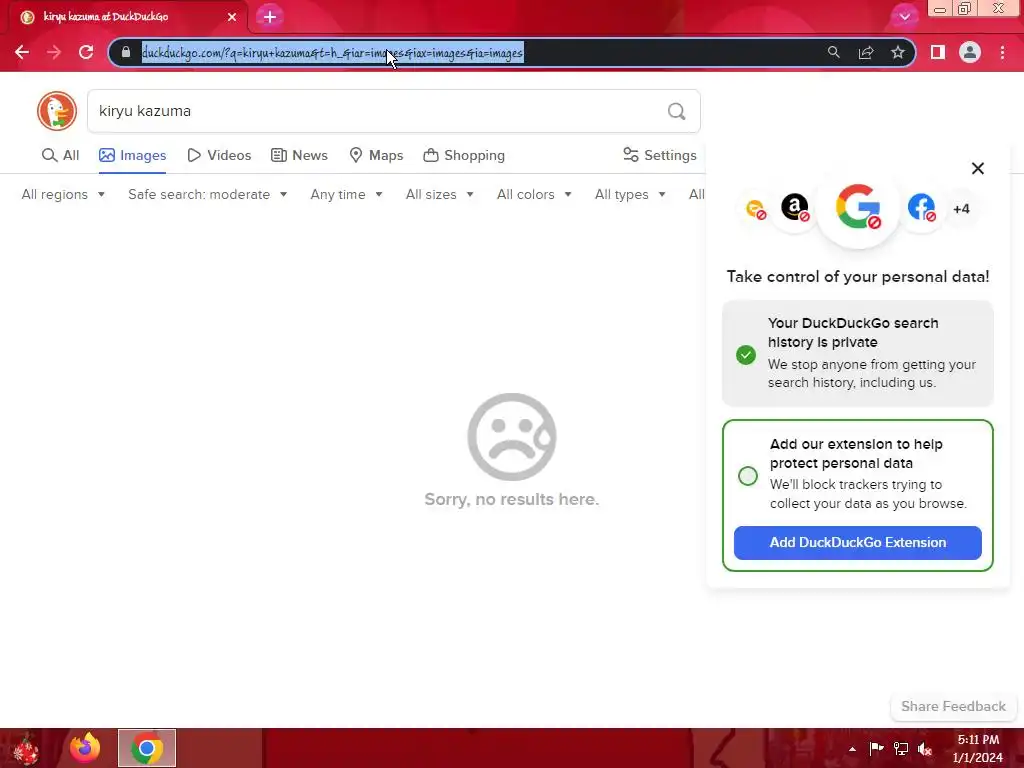Switch to the All results tab
The height and width of the screenshot is (768, 1024).
tap(60, 155)
